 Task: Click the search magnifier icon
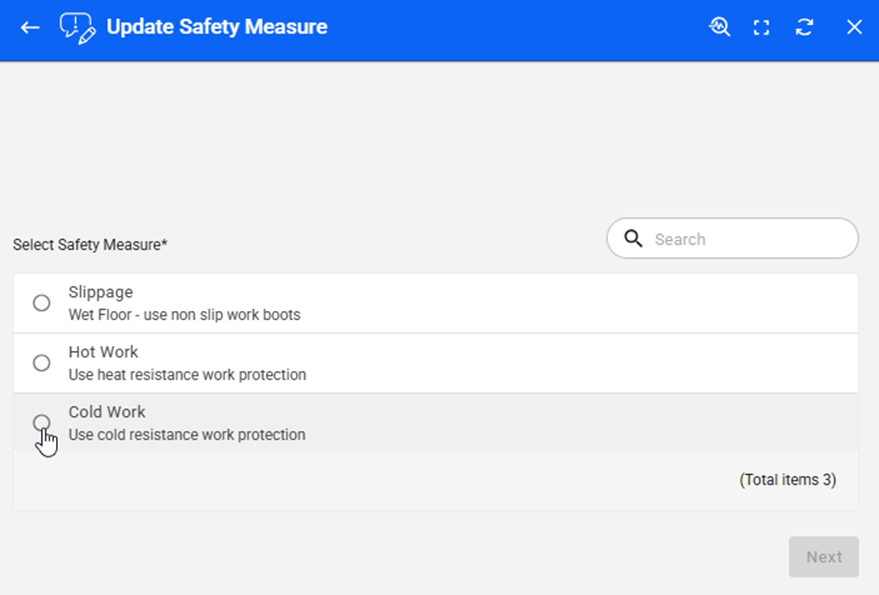tap(633, 238)
